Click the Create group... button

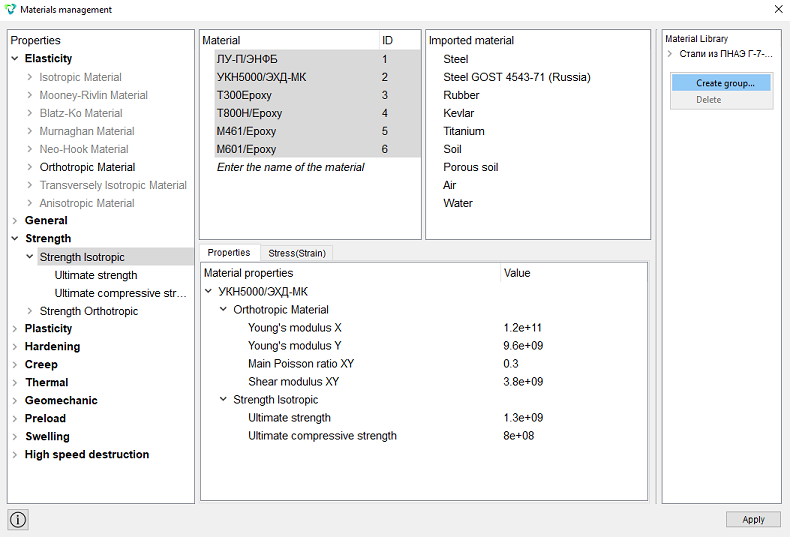coord(721,83)
